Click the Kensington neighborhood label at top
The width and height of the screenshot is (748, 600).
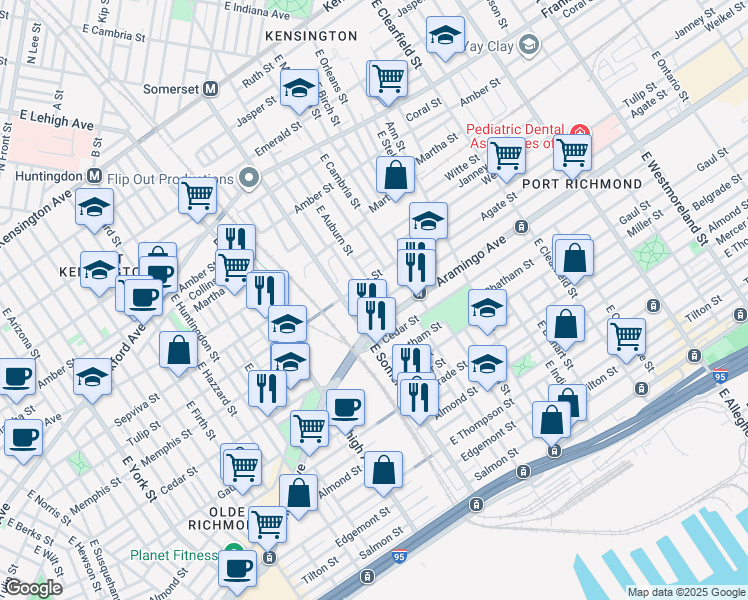(311, 36)
